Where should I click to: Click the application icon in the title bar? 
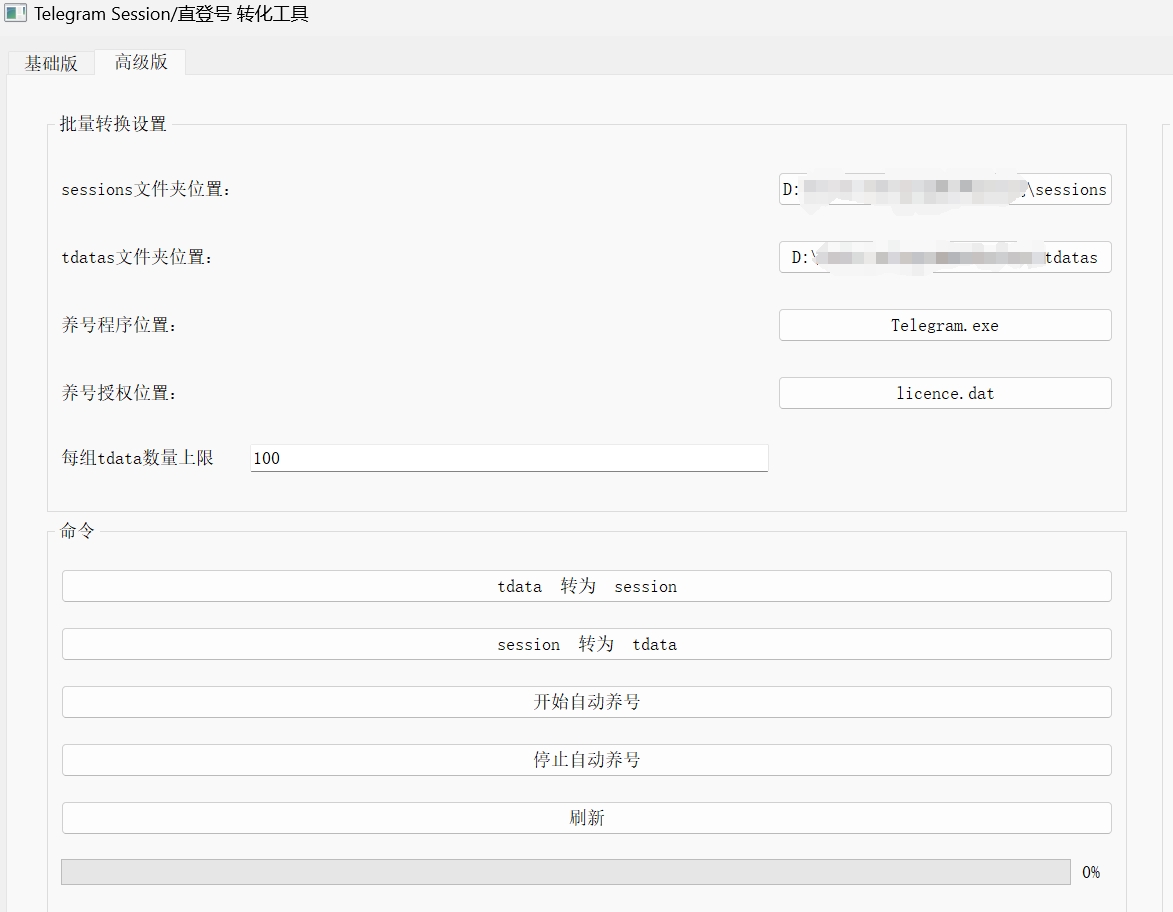pyautogui.click(x=14, y=14)
